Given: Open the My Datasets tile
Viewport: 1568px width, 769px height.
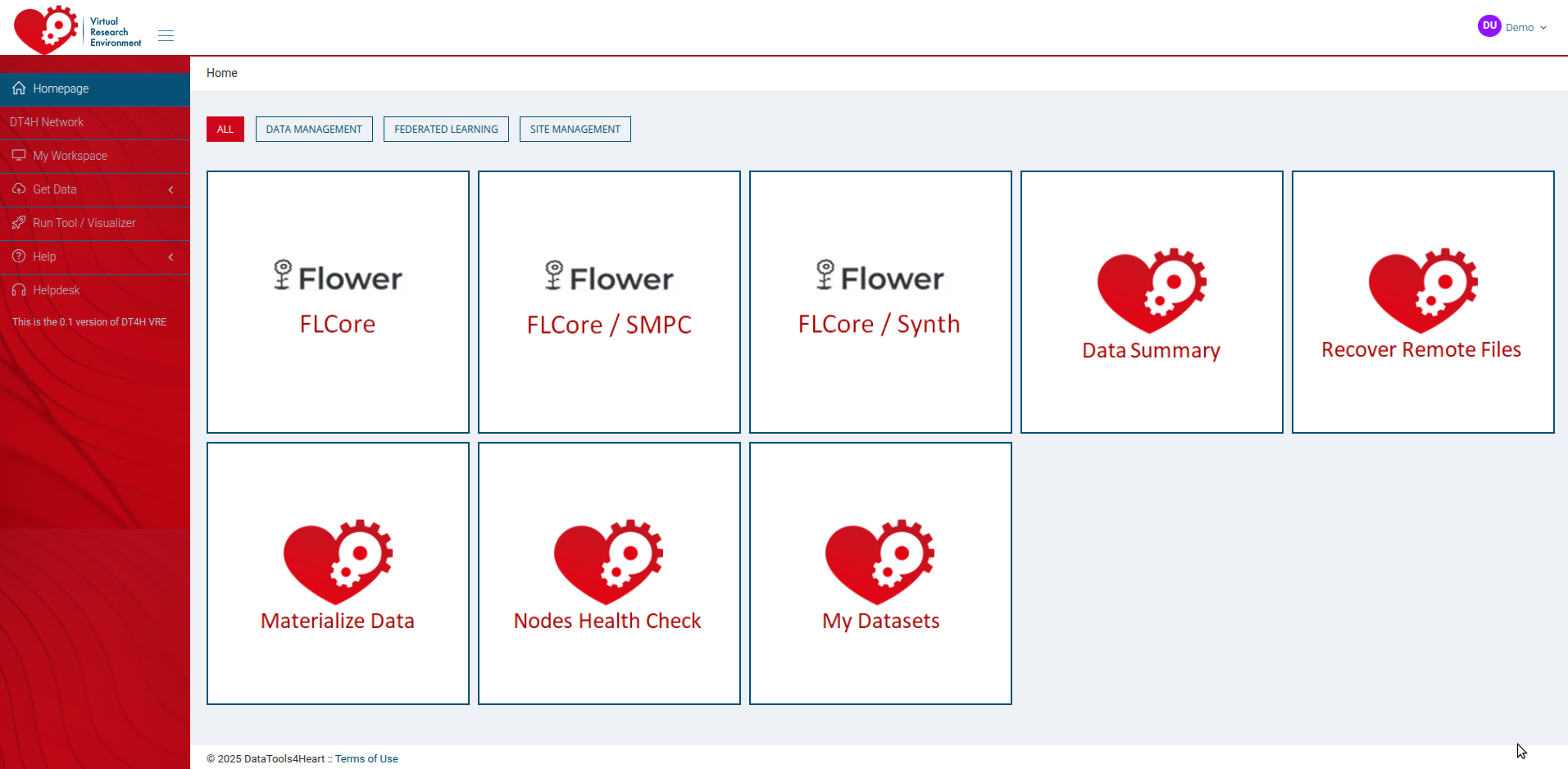Looking at the screenshot, I should 879,573.
